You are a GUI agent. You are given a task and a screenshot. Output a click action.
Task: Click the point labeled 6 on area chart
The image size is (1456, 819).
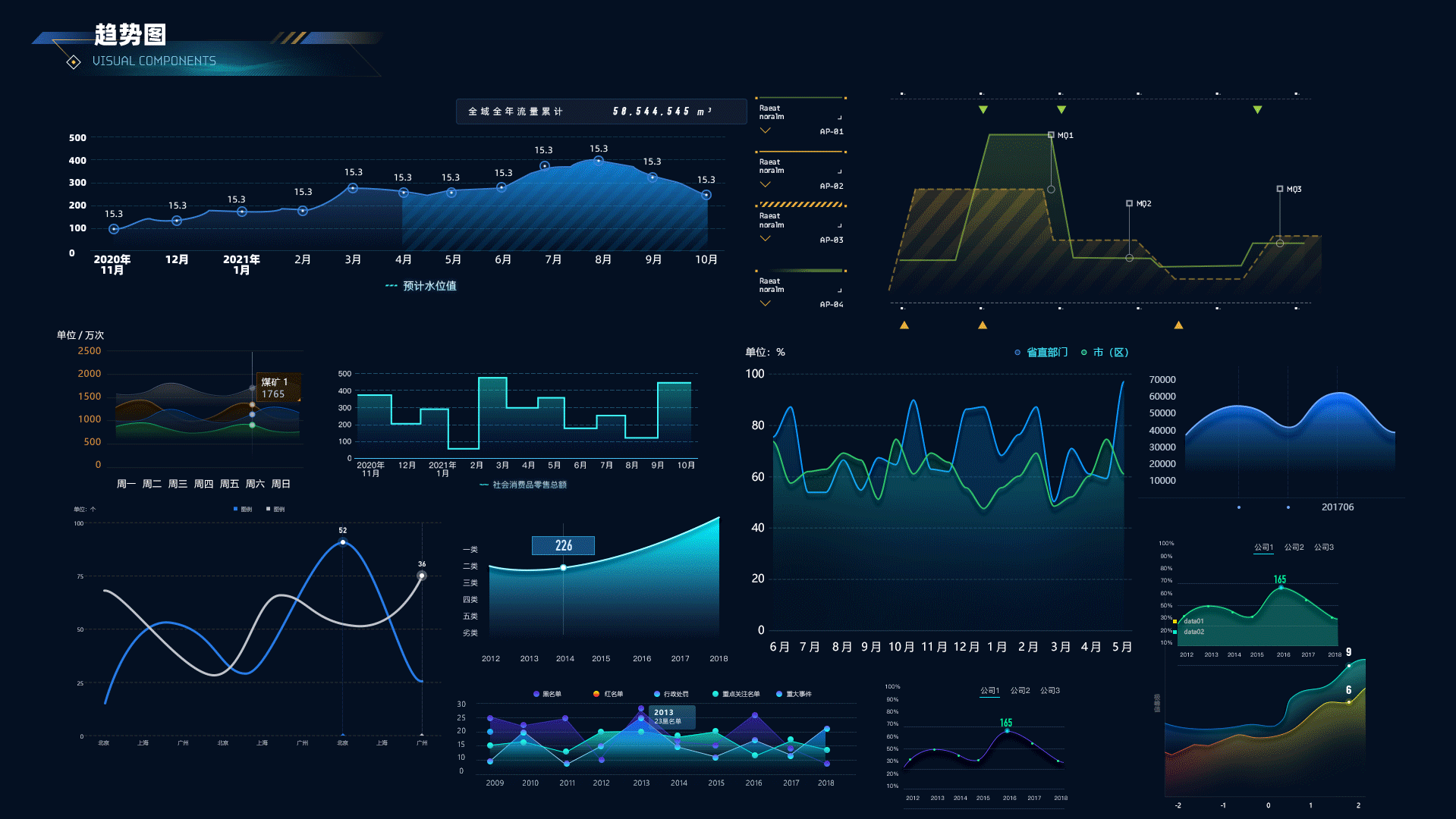click(x=1349, y=702)
